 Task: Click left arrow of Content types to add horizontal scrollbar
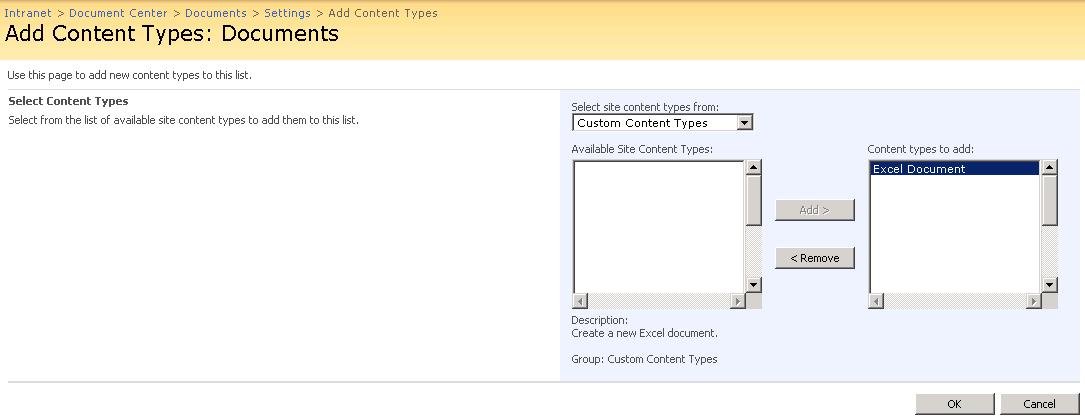(877, 301)
